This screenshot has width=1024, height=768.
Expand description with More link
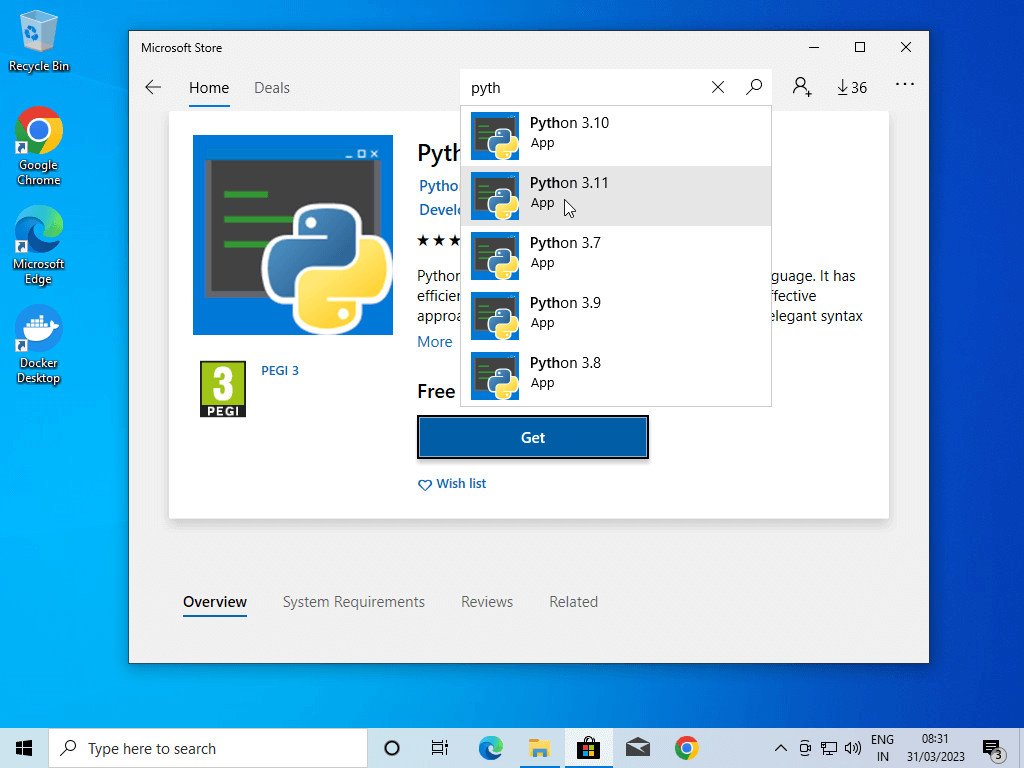(x=434, y=342)
